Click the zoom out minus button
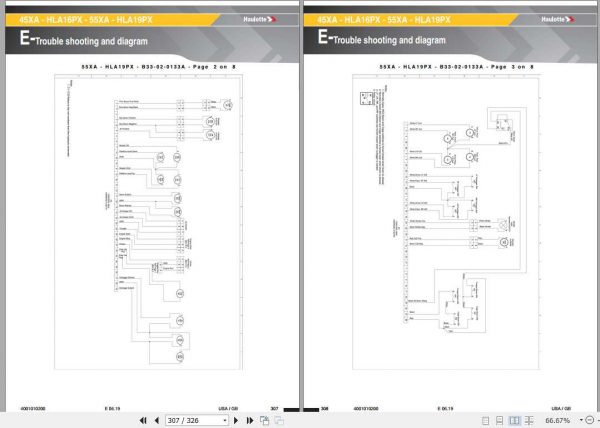Viewport: 600px width, 428px height. pos(590,420)
